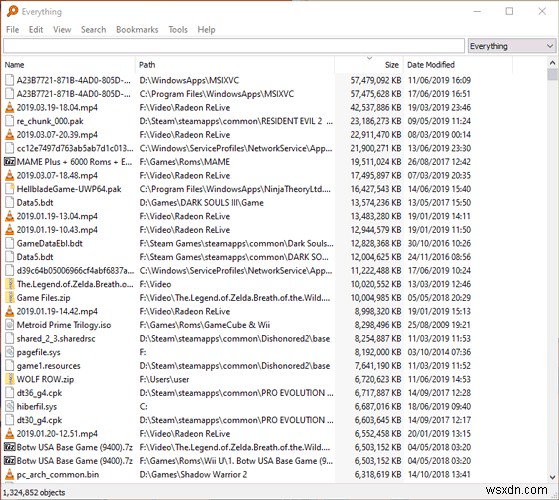Click file icon of dt30_g4.cpk
The height and width of the screenshot is (500, 559).
(10, 420)
